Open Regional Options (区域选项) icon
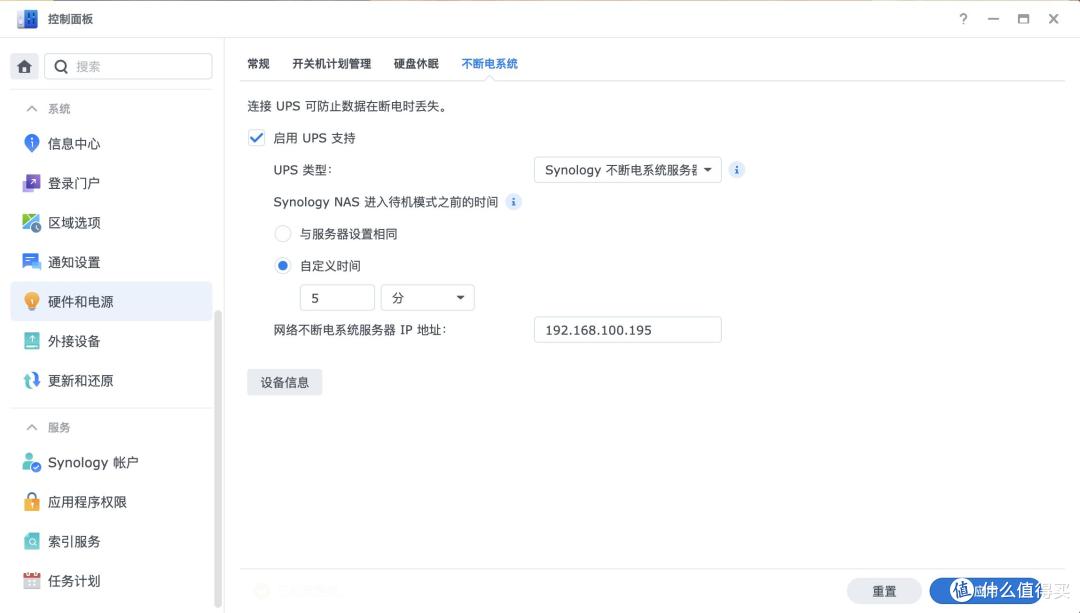This screenshot has width=1080, height=613. (32, 222)
